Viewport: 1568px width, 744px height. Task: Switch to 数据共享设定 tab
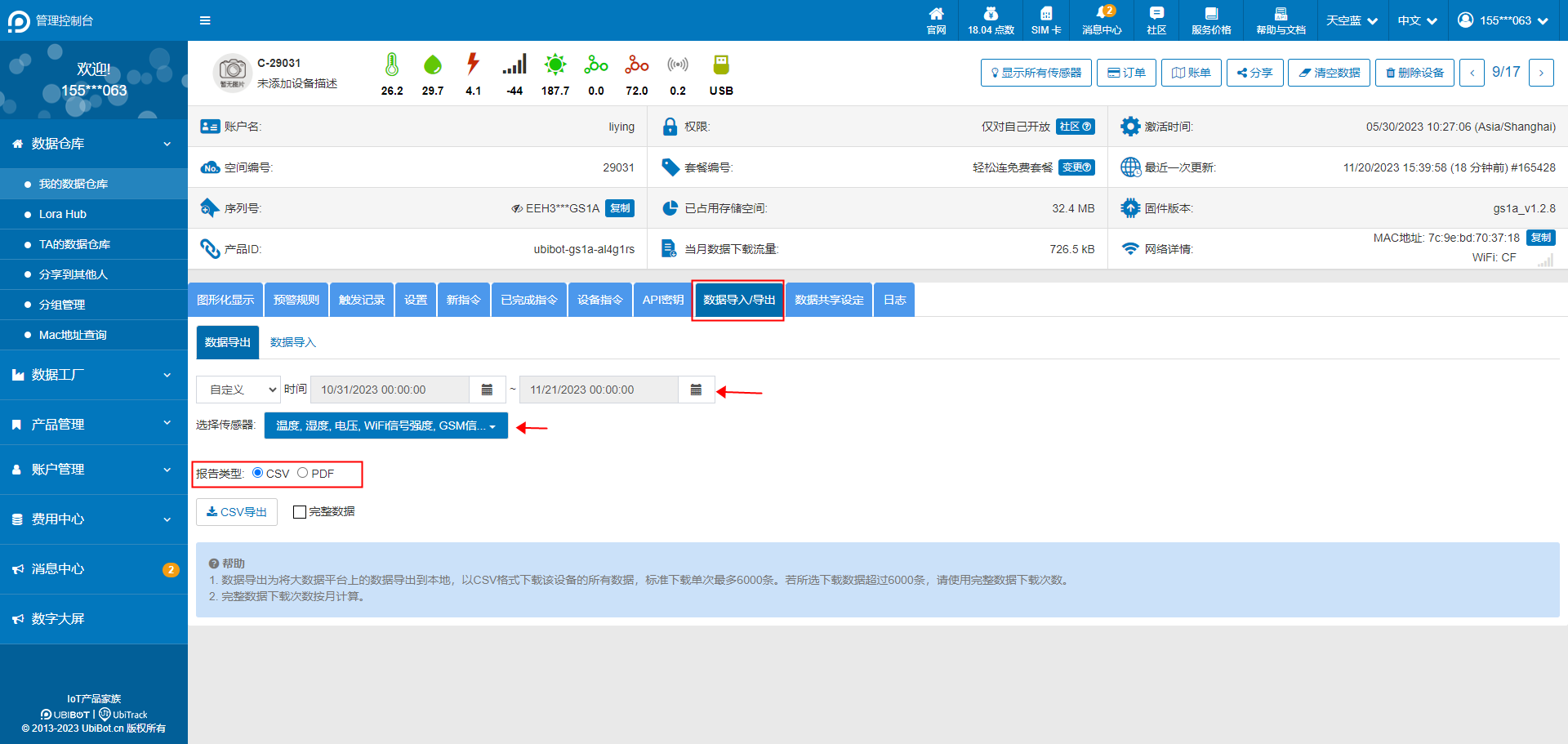[829, 300]
